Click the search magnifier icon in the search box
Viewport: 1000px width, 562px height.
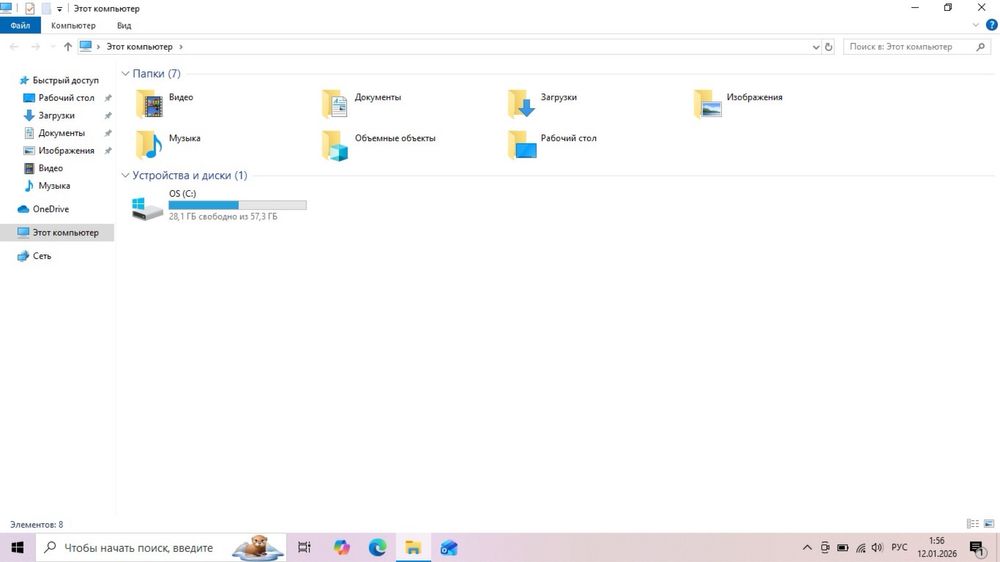point(981,47)
